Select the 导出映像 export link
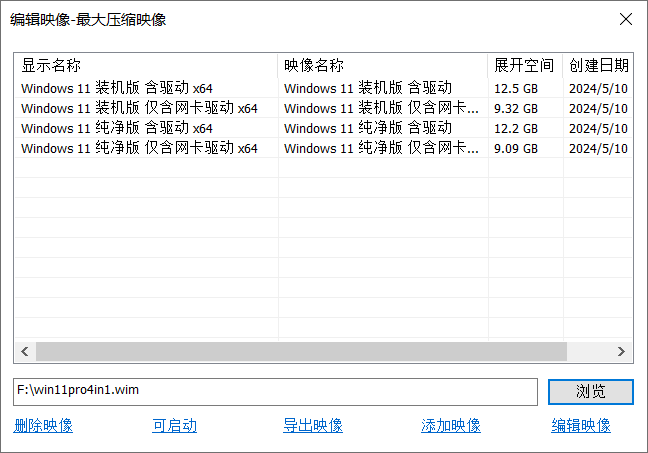Image resolution: width=648 pixels, height=453 pixels. (x=313, y=426)
